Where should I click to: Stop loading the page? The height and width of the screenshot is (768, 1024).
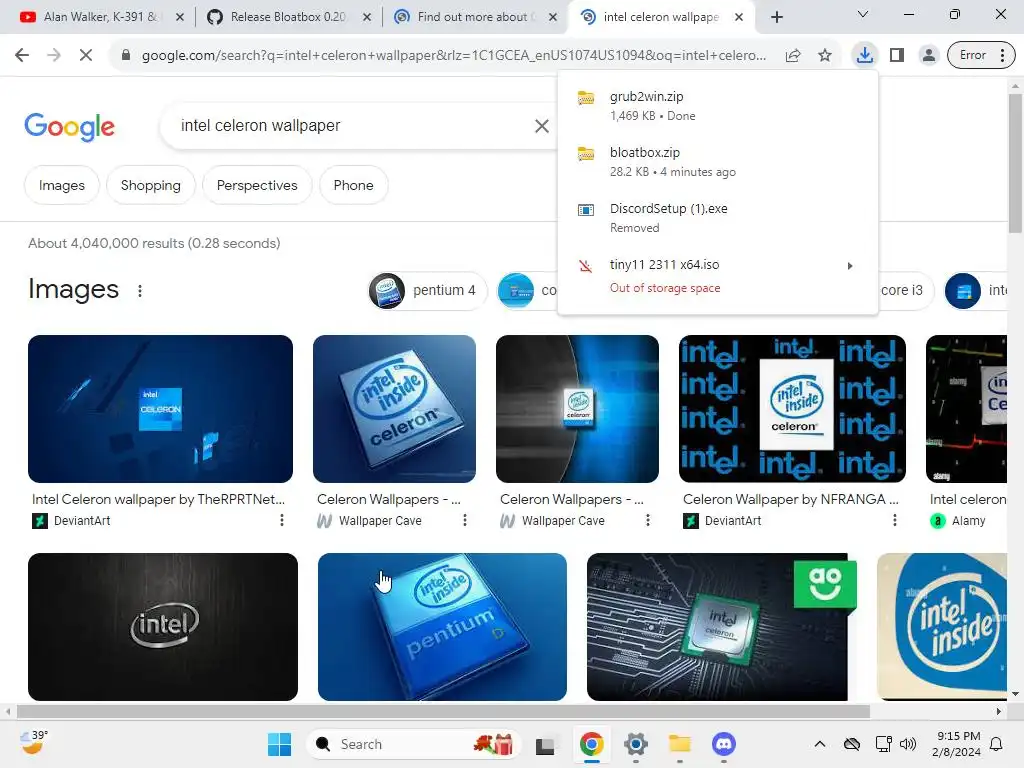[86, 56]
